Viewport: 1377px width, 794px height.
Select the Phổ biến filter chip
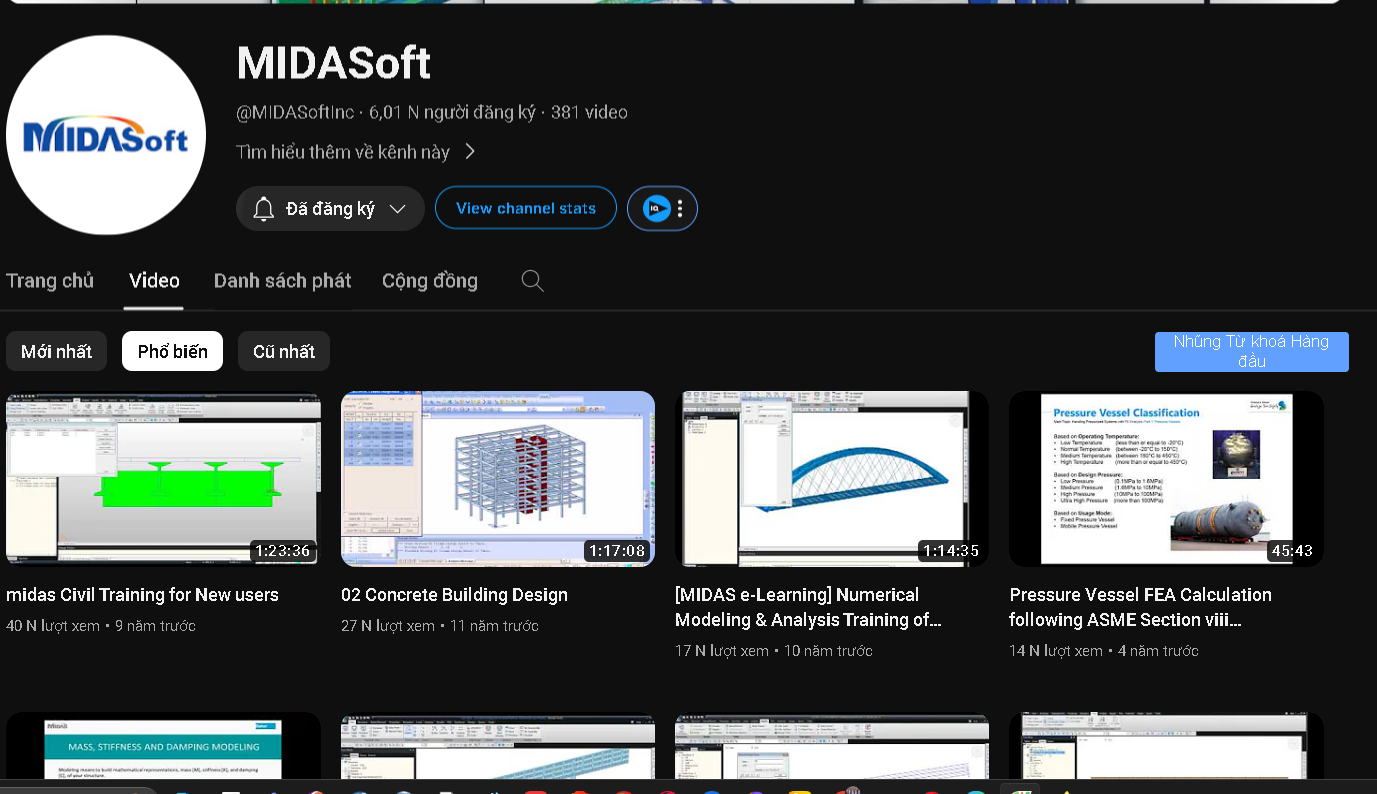coord(173,351)
